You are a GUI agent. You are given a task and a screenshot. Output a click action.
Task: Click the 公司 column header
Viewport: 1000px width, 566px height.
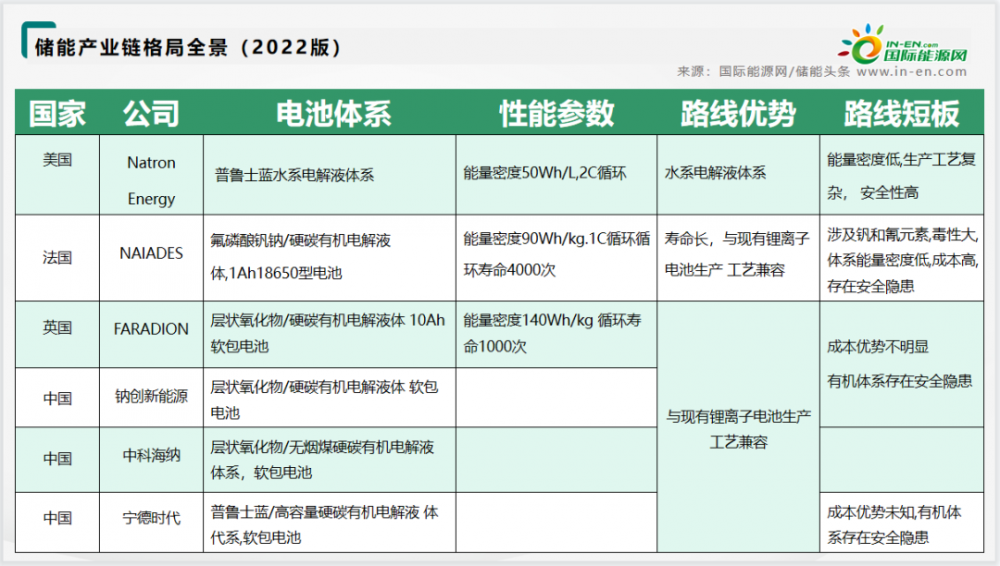pos(151,113)
